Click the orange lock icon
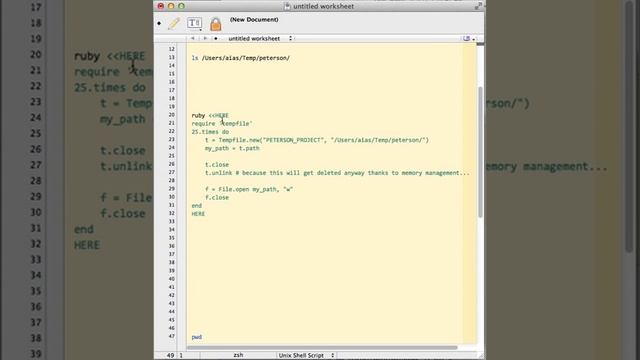The height and width of the screenshot is (360, 640). pos(216,24)
